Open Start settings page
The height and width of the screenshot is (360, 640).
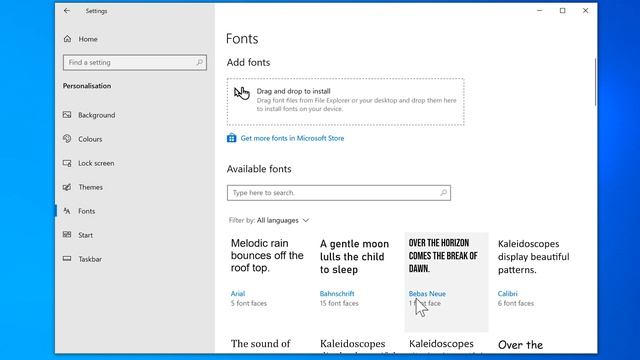[x=86, y=235]
